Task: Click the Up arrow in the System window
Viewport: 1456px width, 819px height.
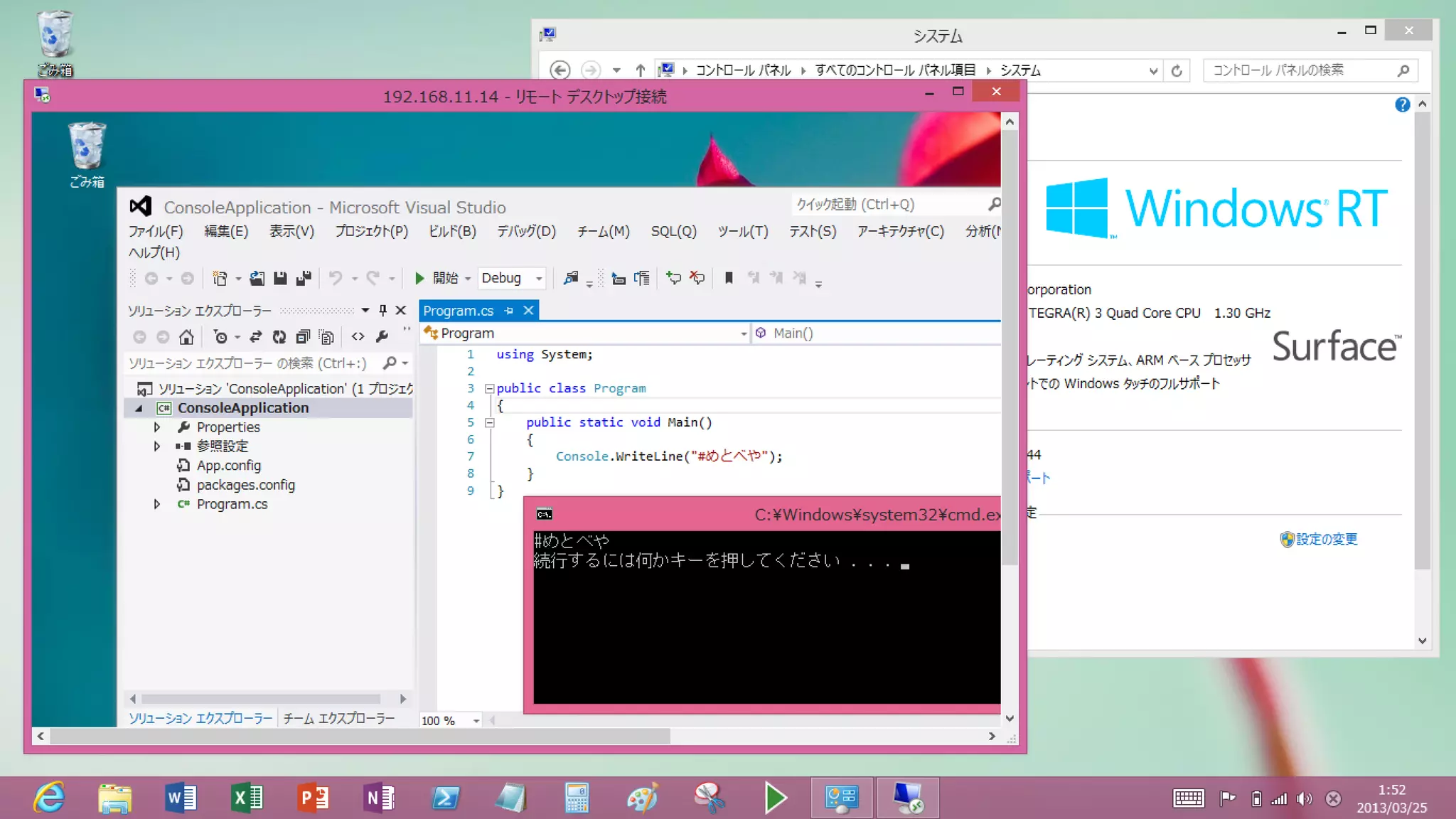Action: 640,70
